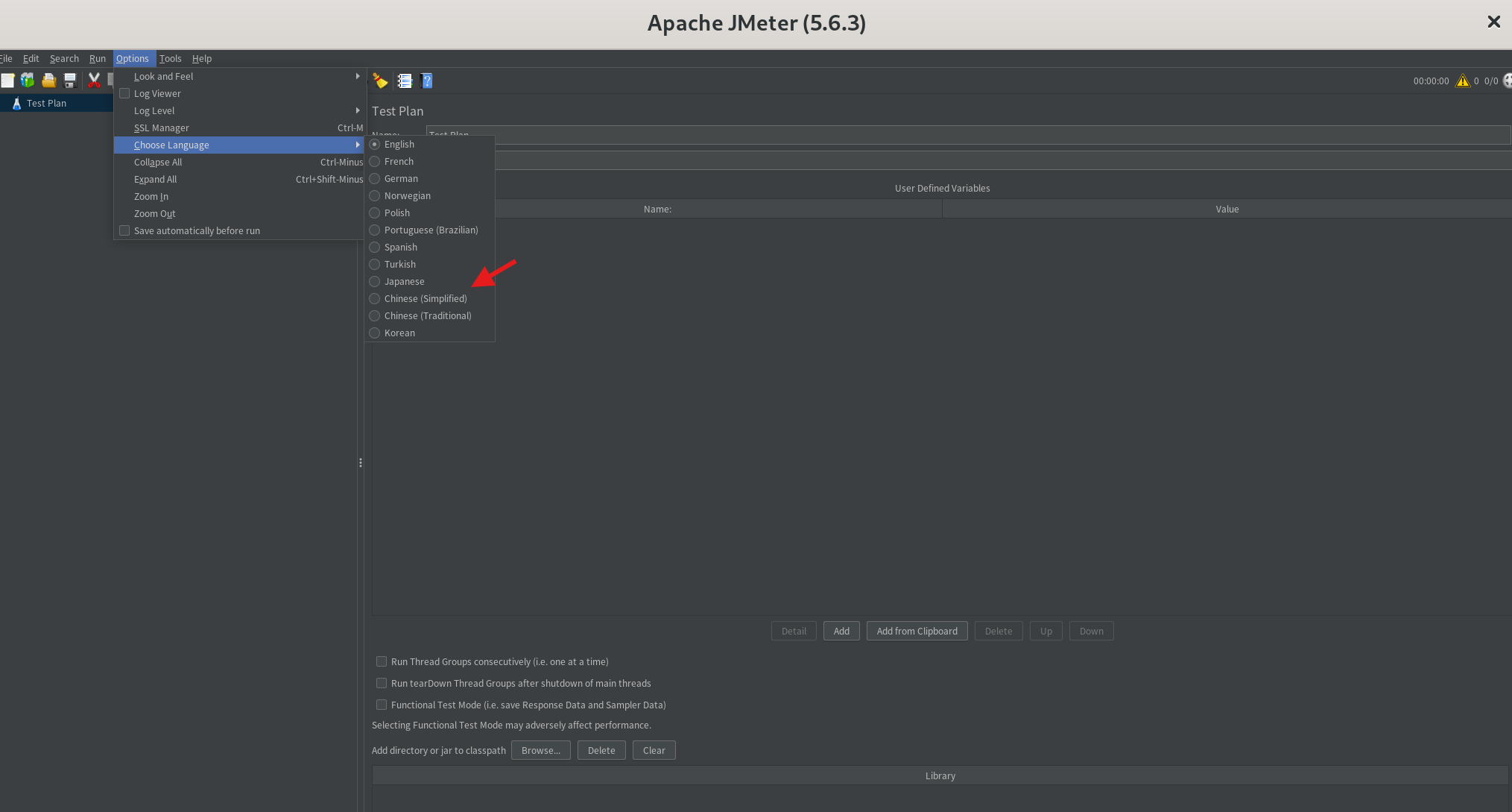The image size is (1512, 812).
Task: Open the Help menu
Action: 202,59
